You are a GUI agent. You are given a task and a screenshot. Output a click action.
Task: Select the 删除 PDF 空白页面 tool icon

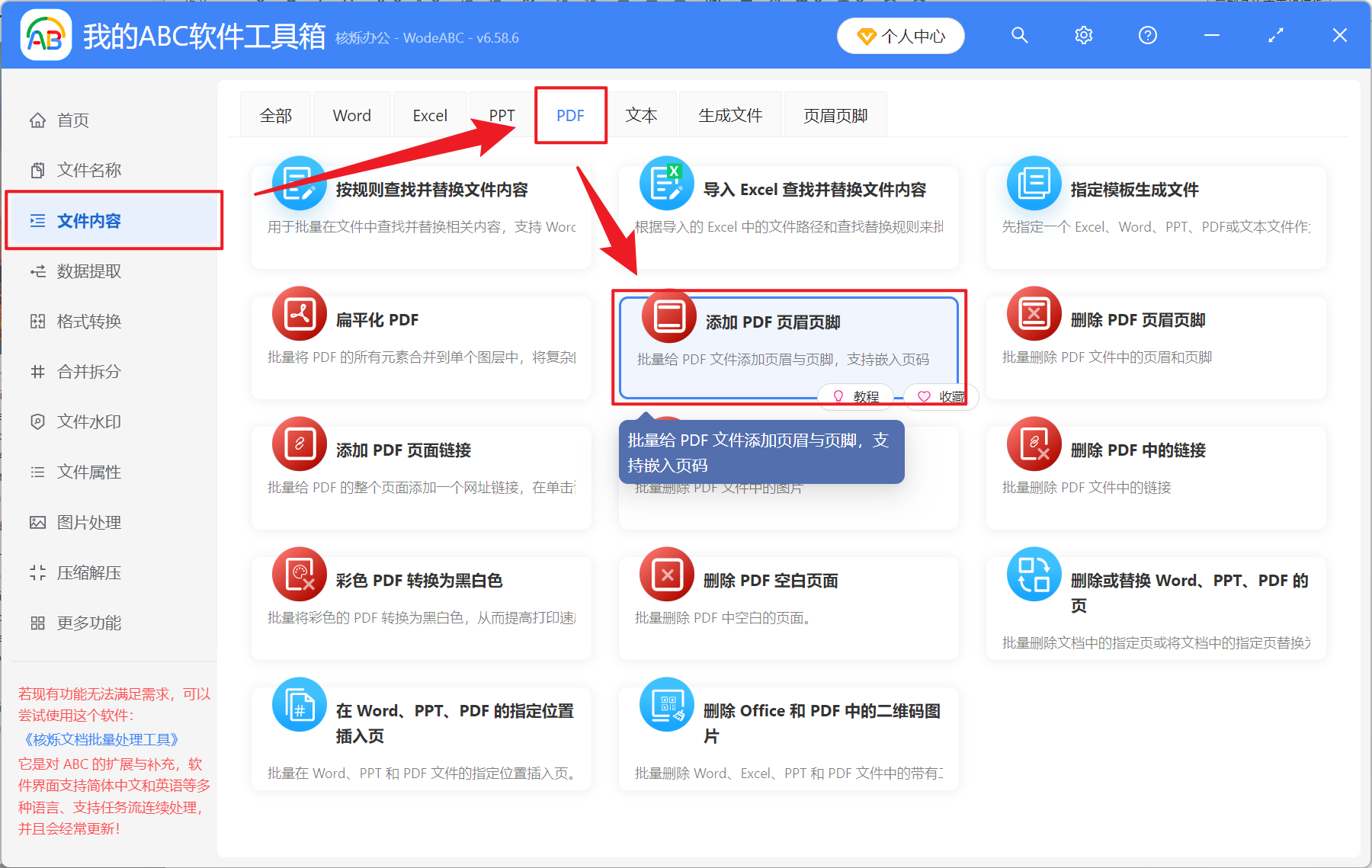pos(666,574)
